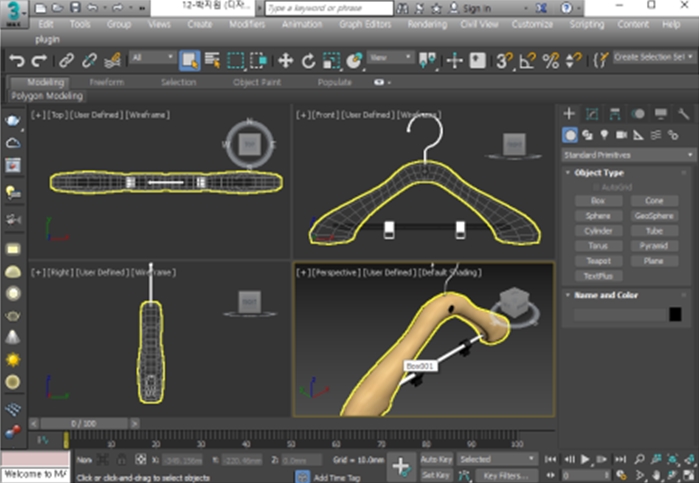This screenshot has height=483, width=699.
Task: Open the Standard Primitives dropdown
Action: coord(628,155)
